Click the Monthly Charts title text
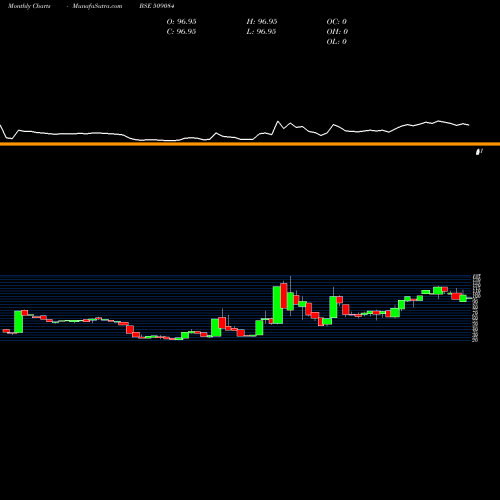500x500 pixels. tap(29, 6)
